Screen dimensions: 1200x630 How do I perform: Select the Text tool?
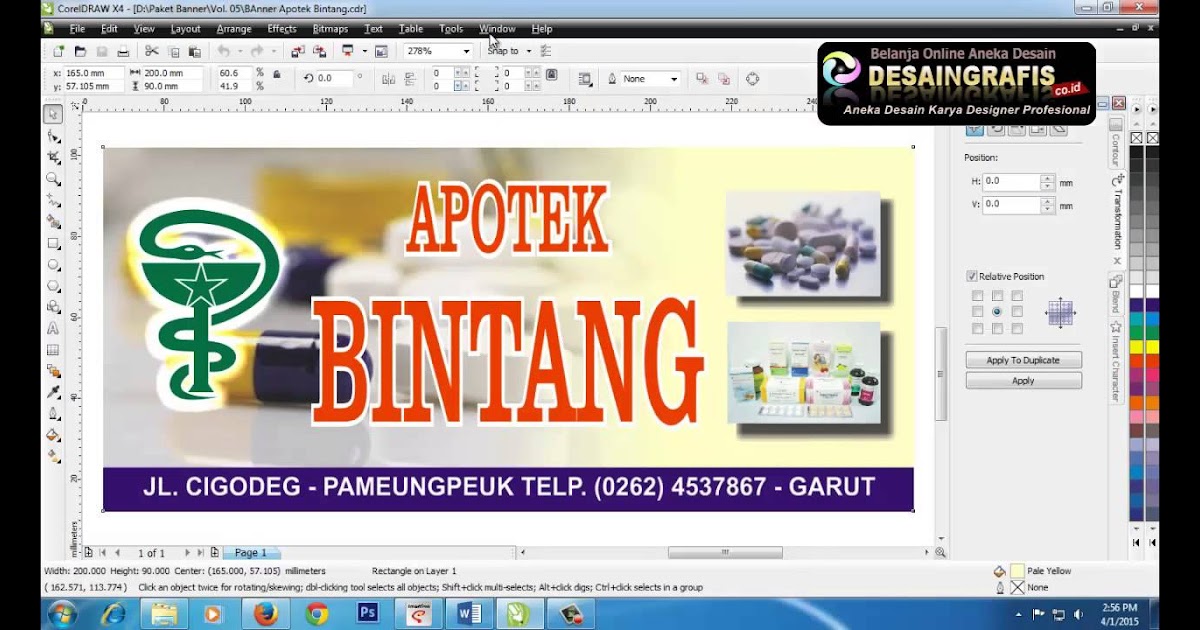(x=53, y=328)
